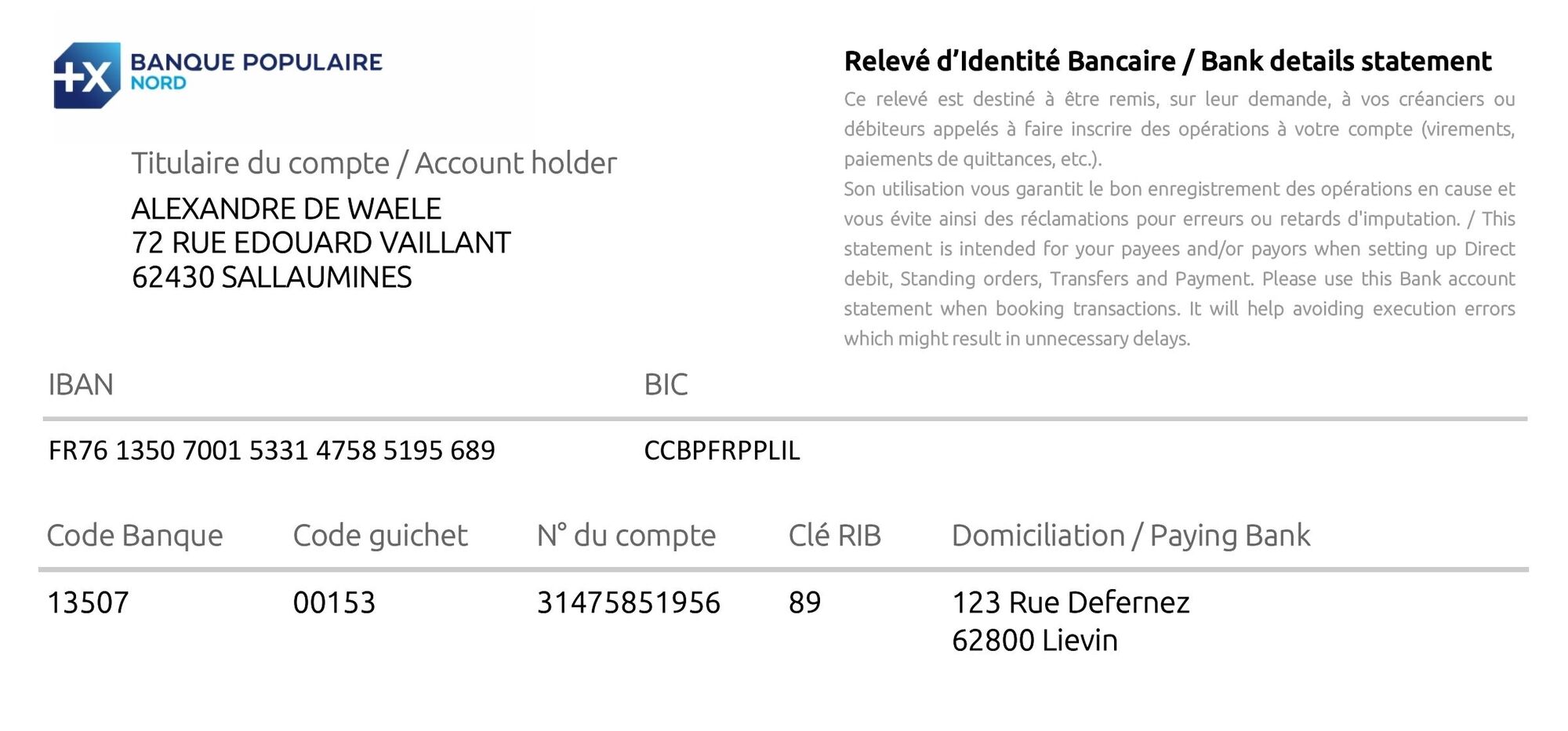The image size is (1568, 731).
Task: Click the IBAN column label
Action: pos(81,385)
